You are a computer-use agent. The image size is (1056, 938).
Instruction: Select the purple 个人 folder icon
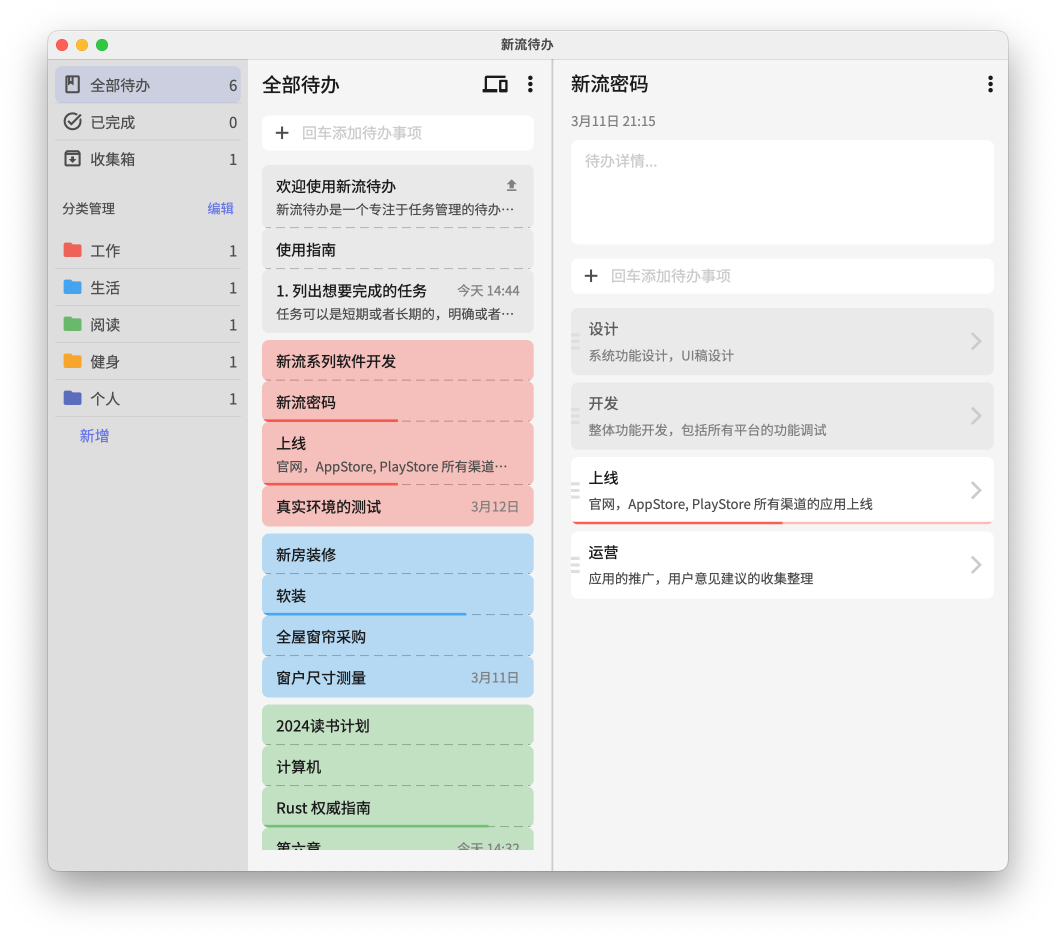(x=72, y=398)
